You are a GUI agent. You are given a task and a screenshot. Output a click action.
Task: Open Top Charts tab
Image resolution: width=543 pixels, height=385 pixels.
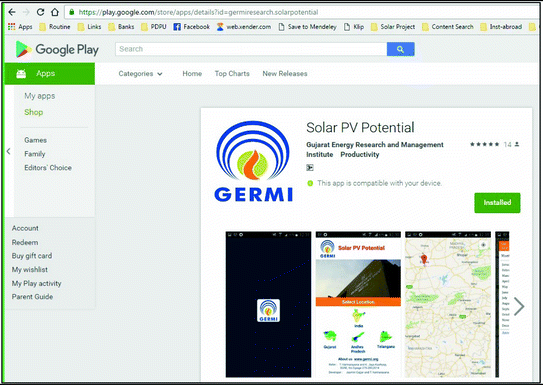pyautogui.click(x=232, y=73)
